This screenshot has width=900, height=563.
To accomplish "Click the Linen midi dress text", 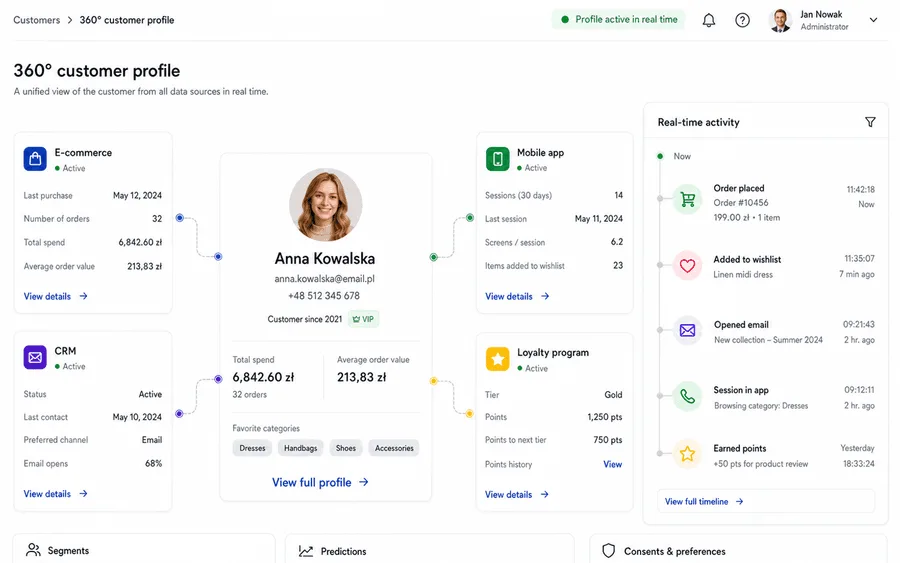I will 743,275.
